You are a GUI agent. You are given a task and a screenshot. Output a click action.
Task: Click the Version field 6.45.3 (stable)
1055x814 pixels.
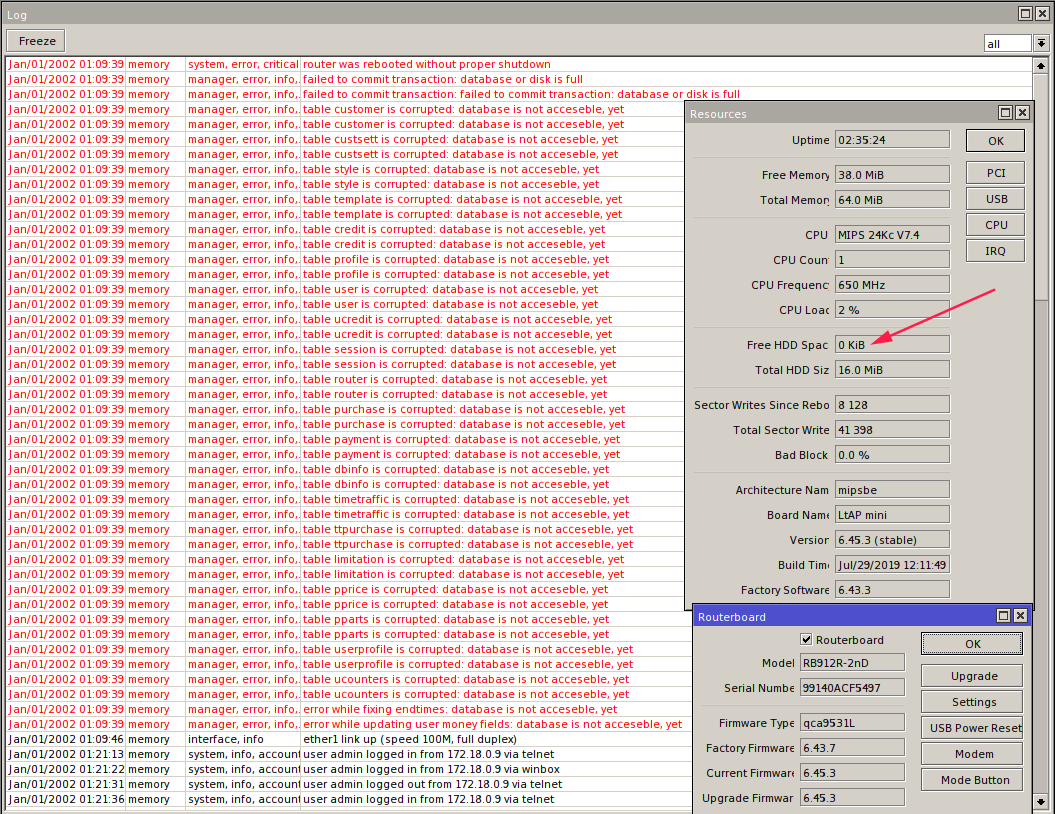(x=892, y=540)
